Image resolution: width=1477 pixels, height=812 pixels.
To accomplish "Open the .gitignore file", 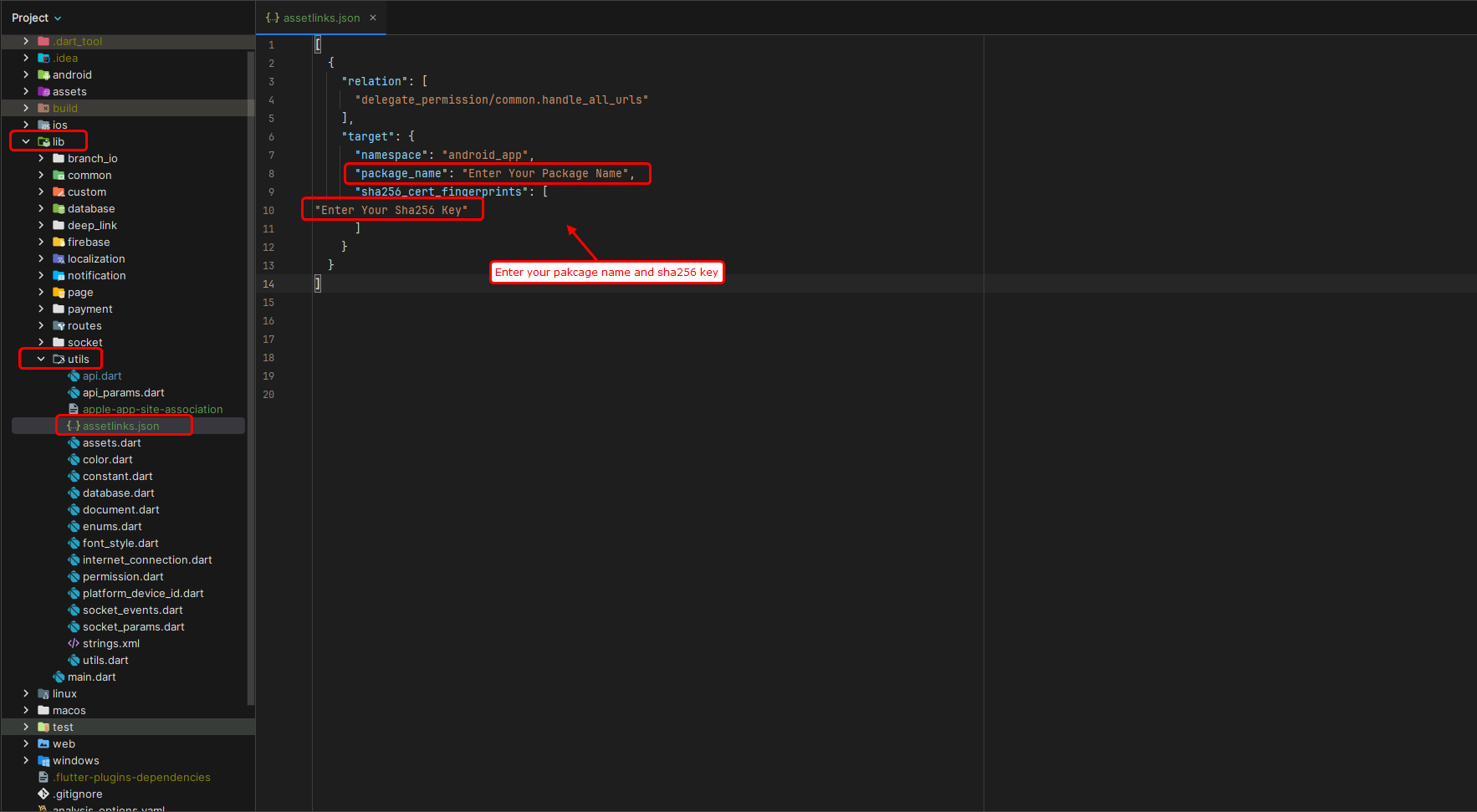I will pos(79,794).
